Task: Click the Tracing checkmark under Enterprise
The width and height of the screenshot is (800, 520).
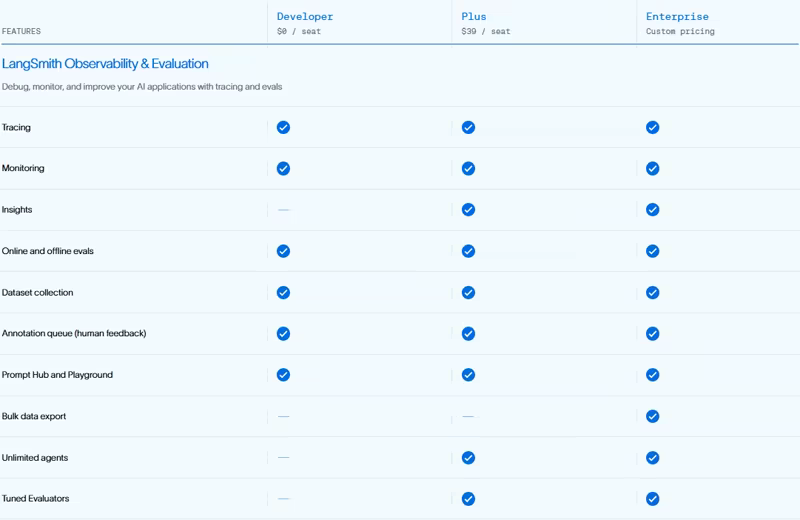Action: click(652, 127)
